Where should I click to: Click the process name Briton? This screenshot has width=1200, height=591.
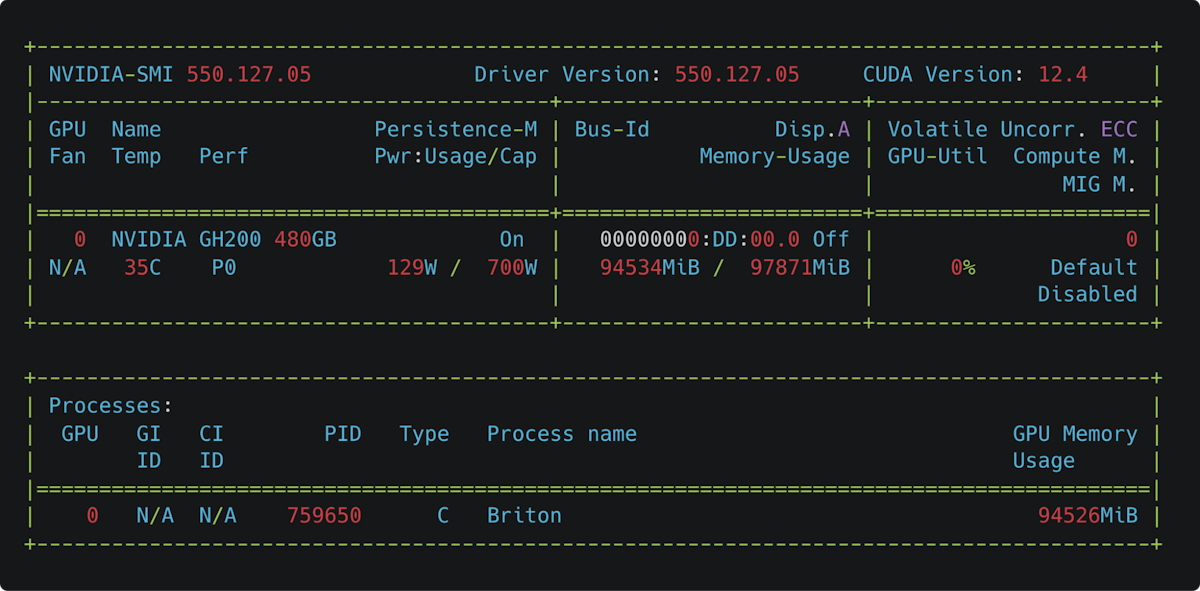coord(524,515)
